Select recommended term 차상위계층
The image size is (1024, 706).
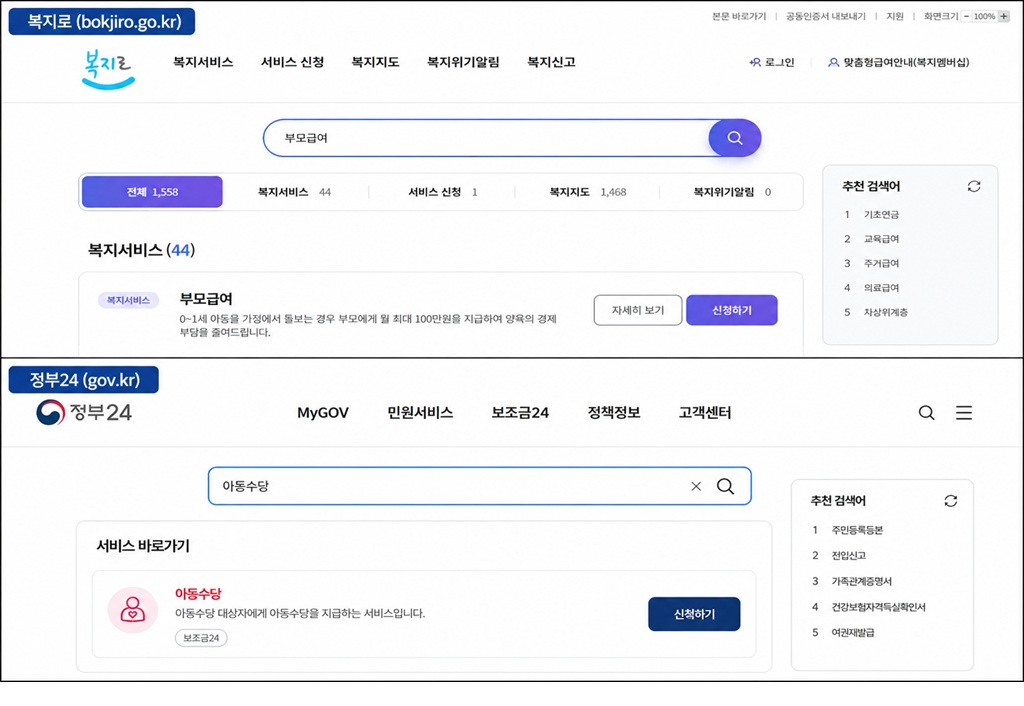[886, 312]
